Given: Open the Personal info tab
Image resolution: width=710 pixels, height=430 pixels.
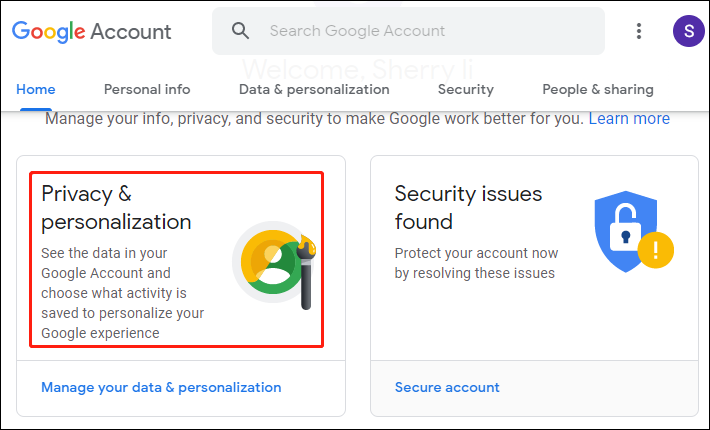Looking at the screenshot, I should pyautogui.click(x=147, y=90).
